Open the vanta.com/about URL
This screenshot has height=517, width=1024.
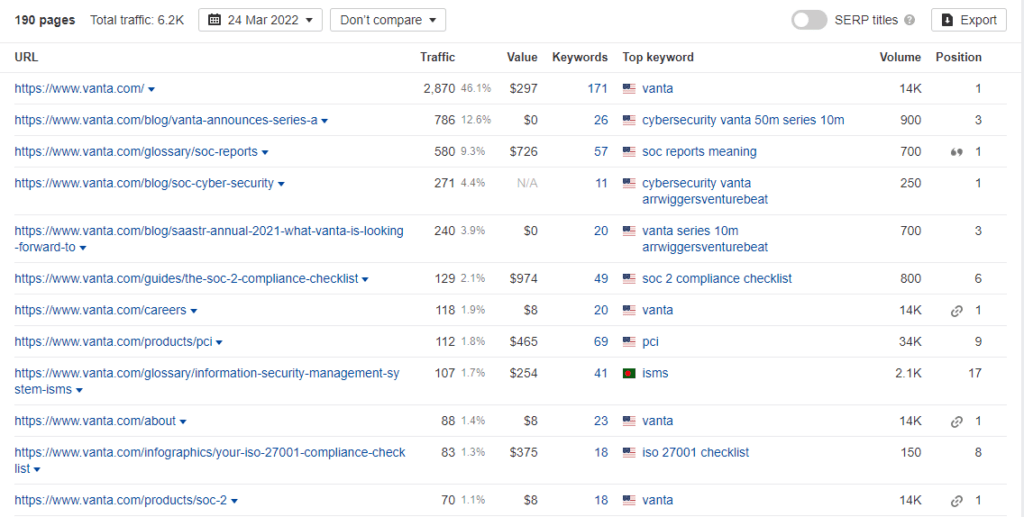tap(95, 421)
